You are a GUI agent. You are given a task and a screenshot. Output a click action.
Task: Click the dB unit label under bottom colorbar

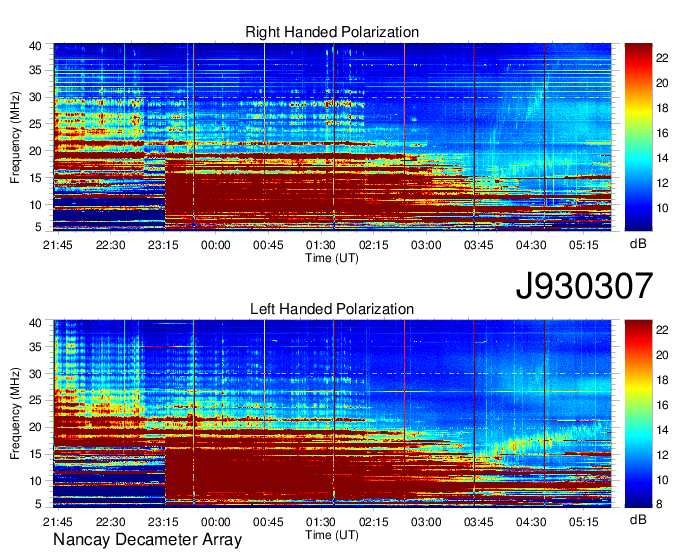(638, 519)
